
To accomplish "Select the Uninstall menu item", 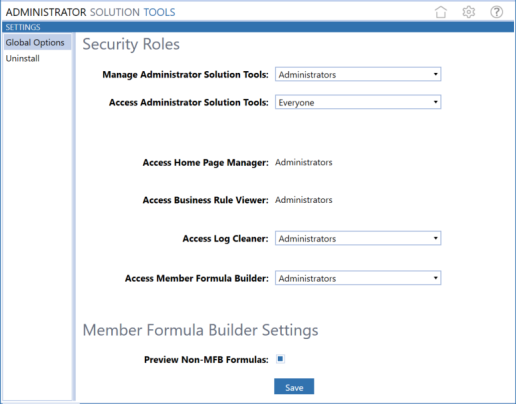I will pyautogui.click(x=23, y=58).
